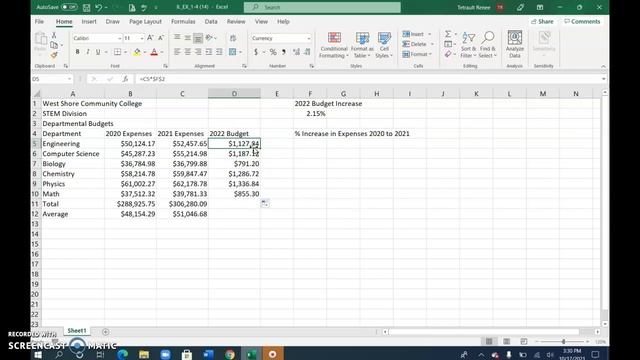Apply Accounting dollar format
This screenshot has height=360, width=640.
click(x=256, y=52)
